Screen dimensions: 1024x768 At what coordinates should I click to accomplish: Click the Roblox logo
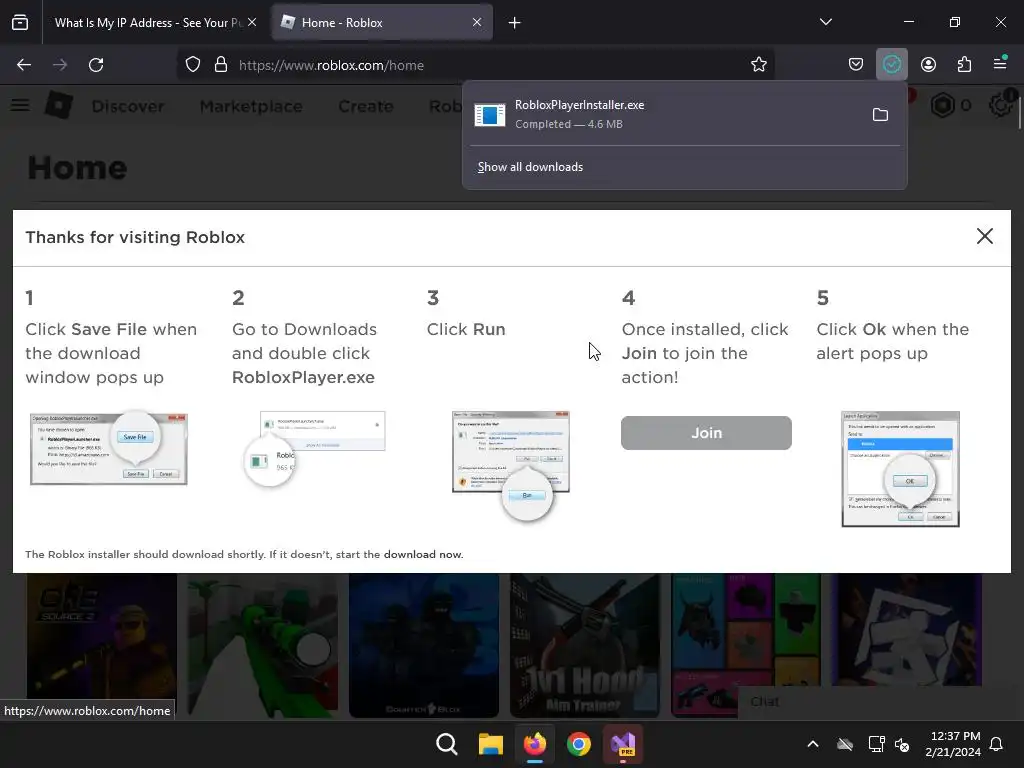coord(58,105)
